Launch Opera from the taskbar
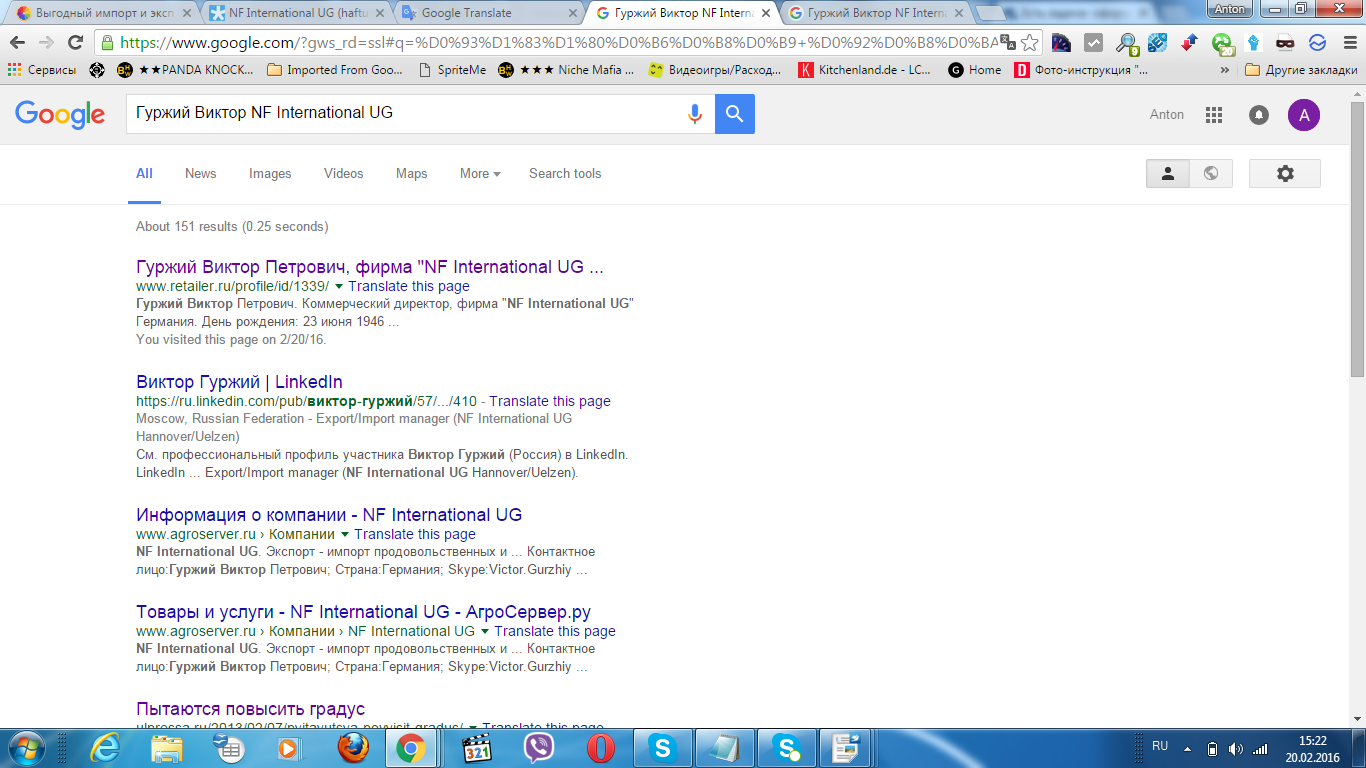 [x=601, y=748]
